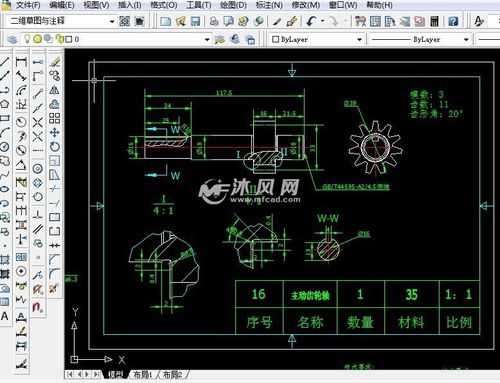Toggle layer 0 lock icon
This screenshot has height=383, width=500.
tap(60, 39)
